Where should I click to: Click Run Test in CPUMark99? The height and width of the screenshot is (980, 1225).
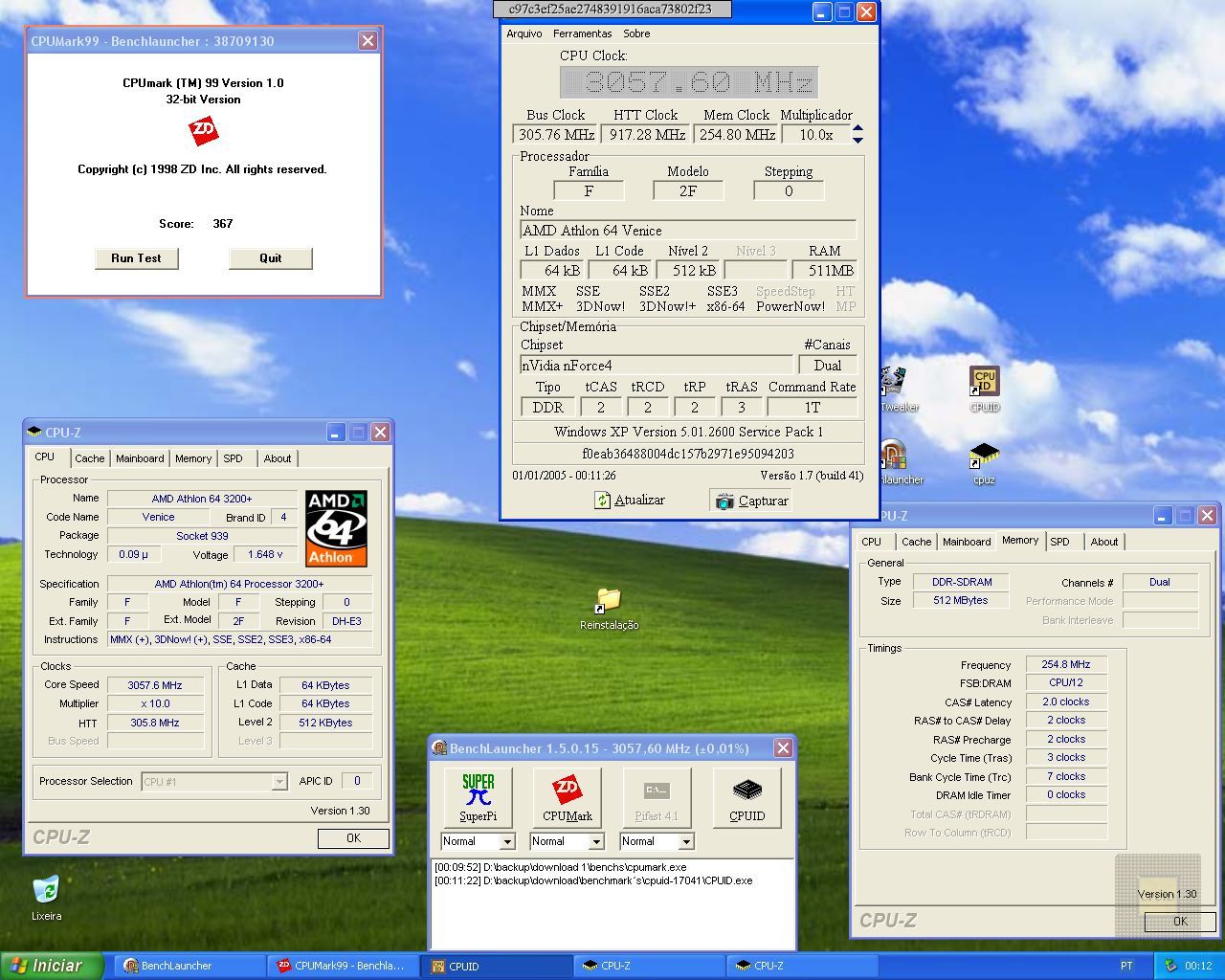pyautogui.click(x=136, y=258)
